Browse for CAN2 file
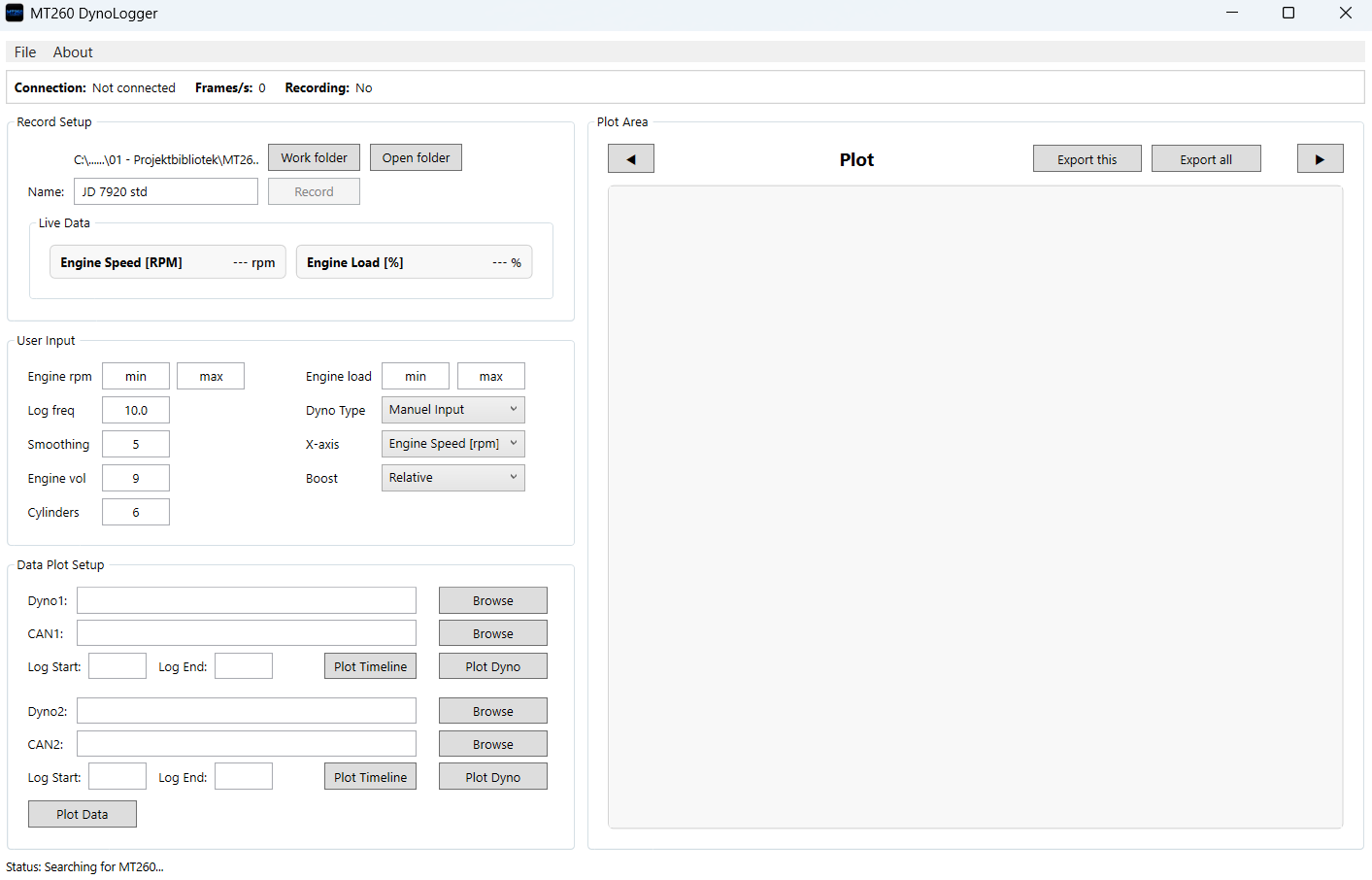Image resolution: width=1372 pixels, height=880 pixels. 493,744
